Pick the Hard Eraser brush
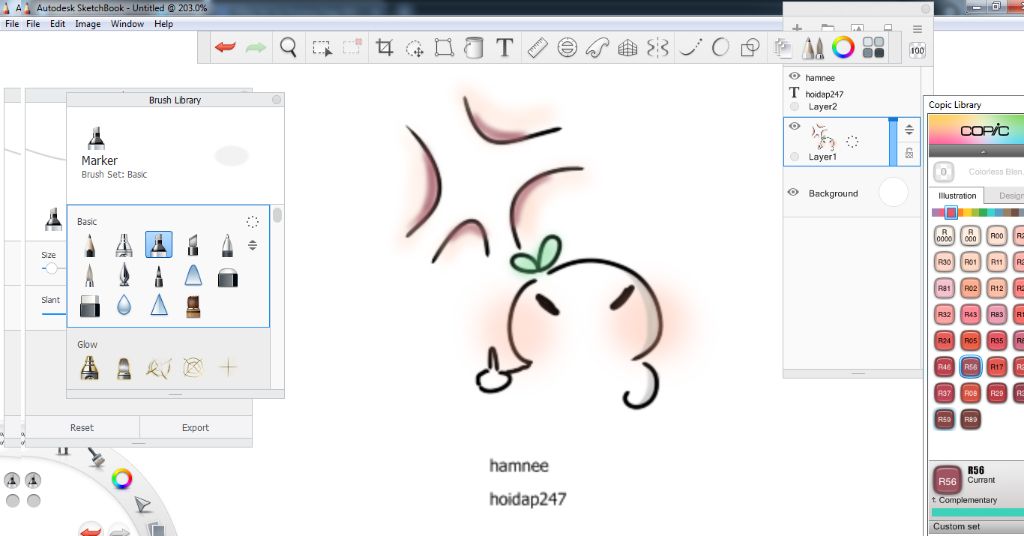Screen dimensions: 1024x536 [x=89, y=306]
